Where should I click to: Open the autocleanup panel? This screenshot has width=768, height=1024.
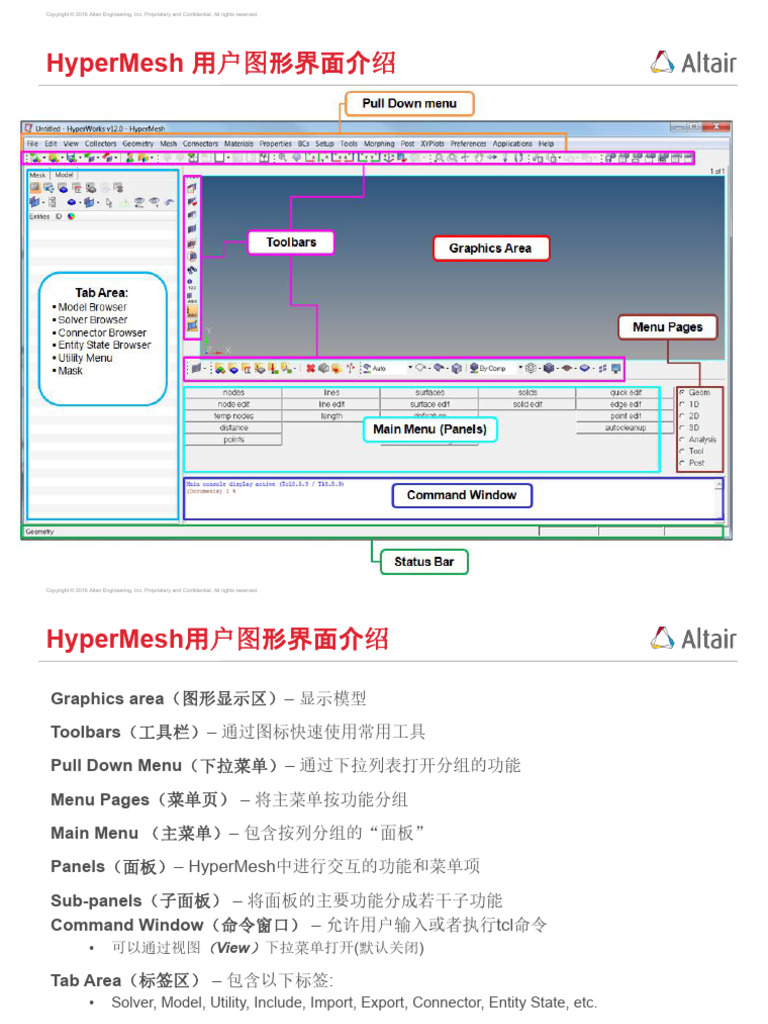coord(626,428)
